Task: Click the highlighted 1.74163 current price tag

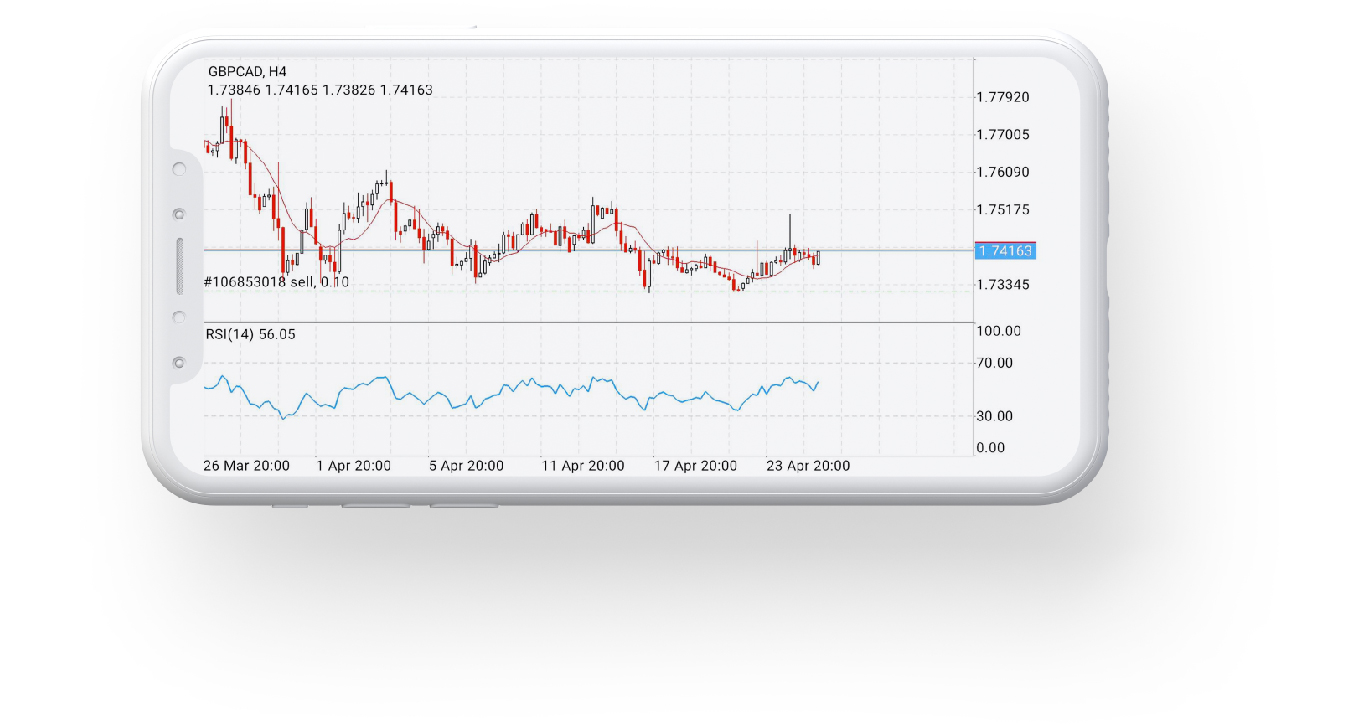Action: (1005, 251)
